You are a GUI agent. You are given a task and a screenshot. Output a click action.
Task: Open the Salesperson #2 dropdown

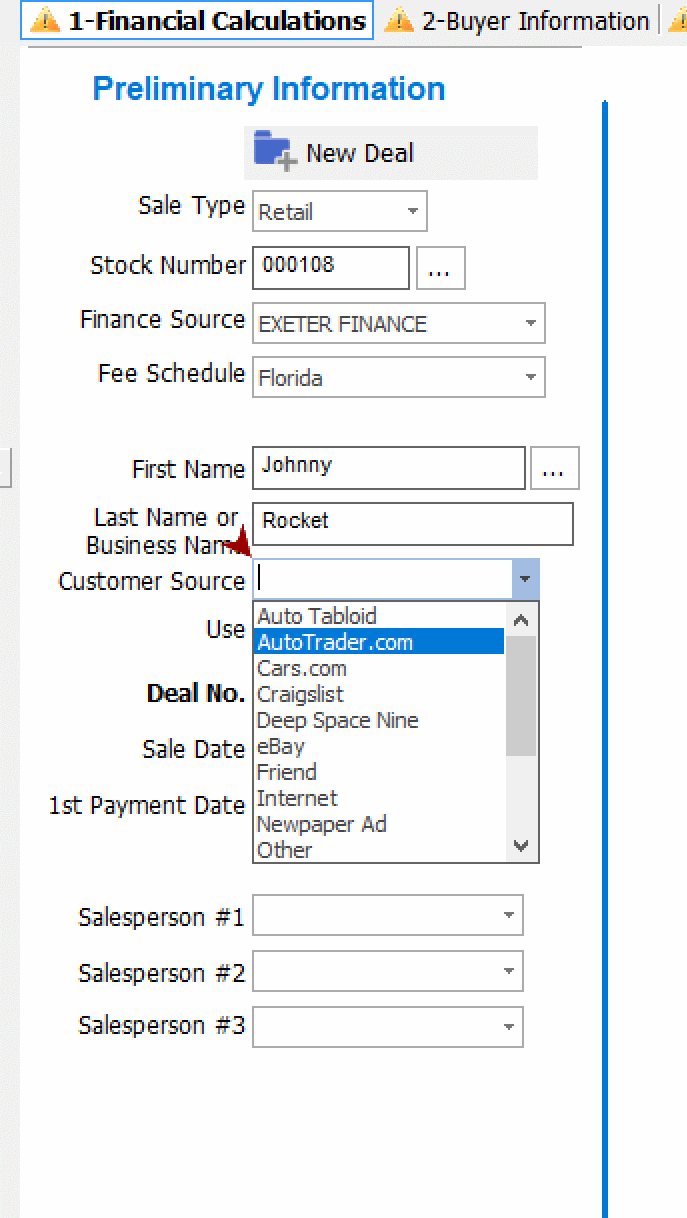[x=508, y=971]
